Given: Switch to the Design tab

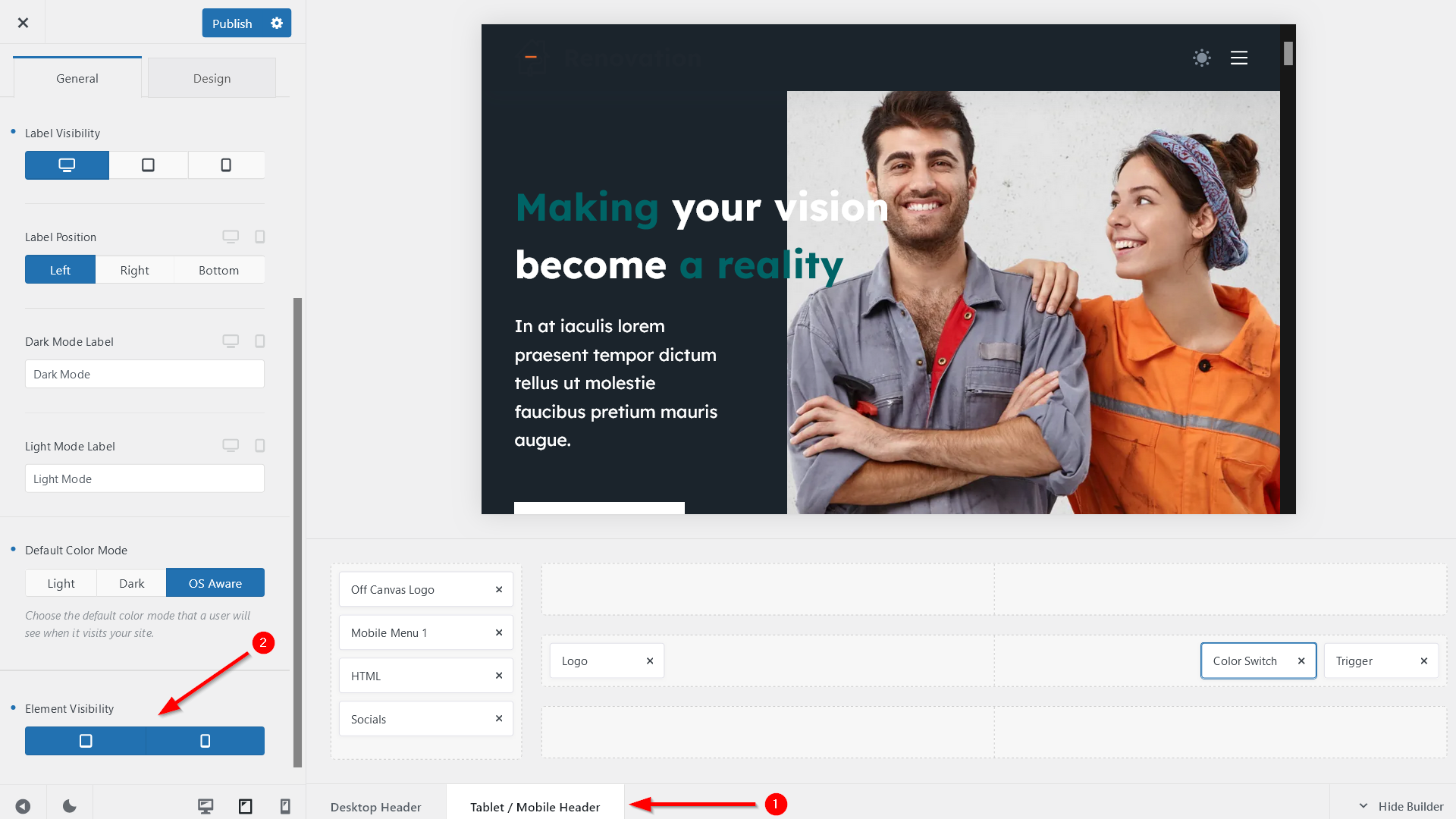Looking at the screenshot, I should [211, 78].
